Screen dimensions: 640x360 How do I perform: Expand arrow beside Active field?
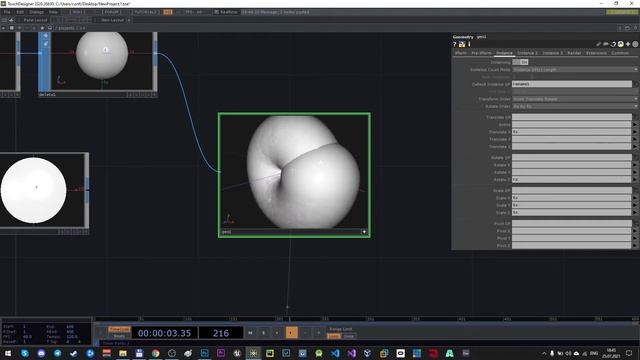click(x=635, y=124)
